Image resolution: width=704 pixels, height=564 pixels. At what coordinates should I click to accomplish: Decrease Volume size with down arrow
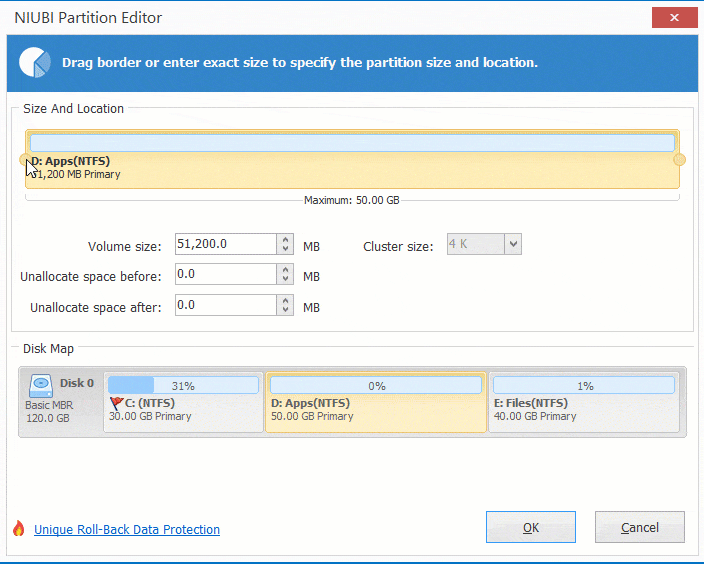286,249
